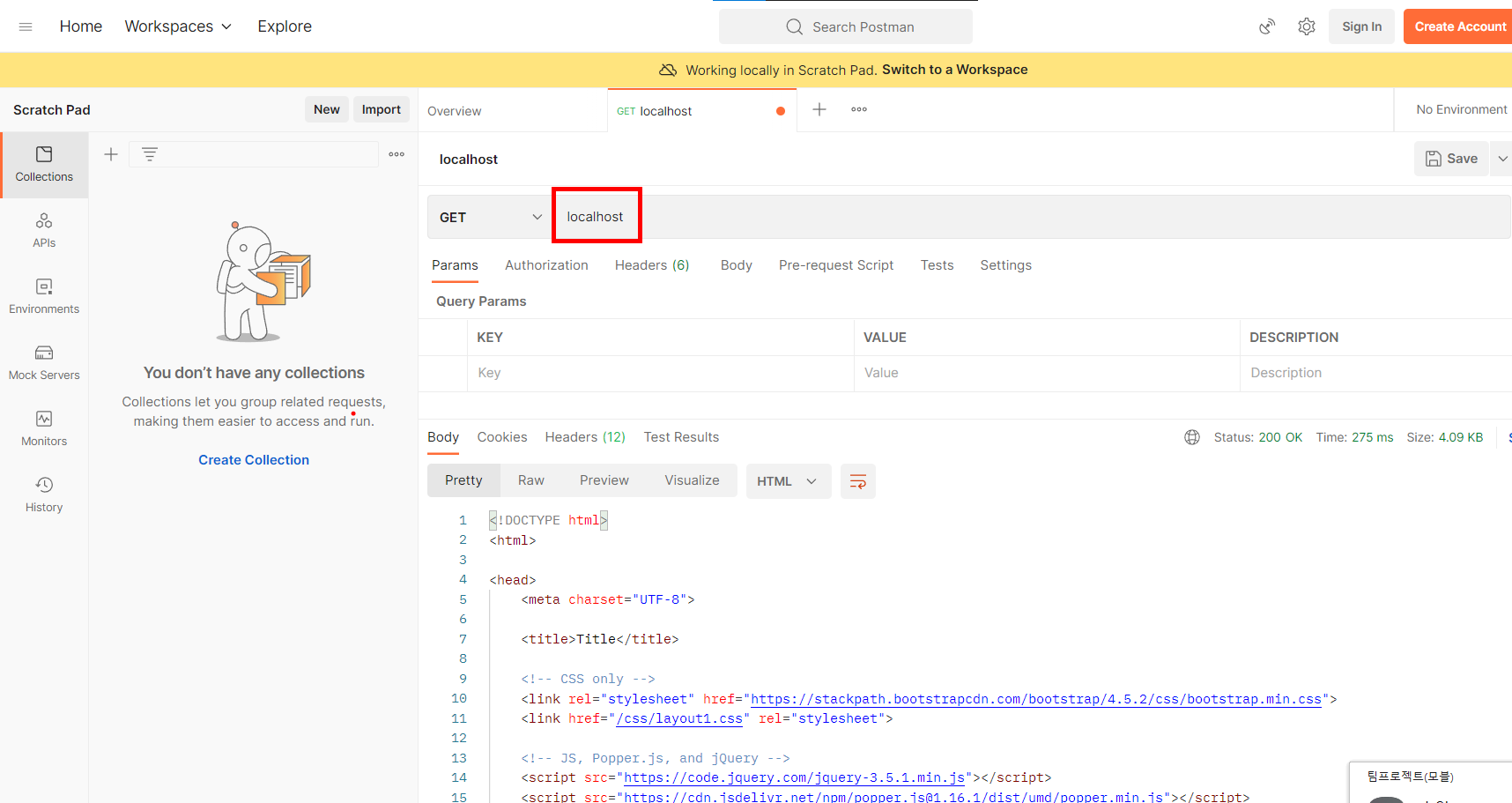
Task: Open the hamburger menu icon
Action: coord(26,26)
